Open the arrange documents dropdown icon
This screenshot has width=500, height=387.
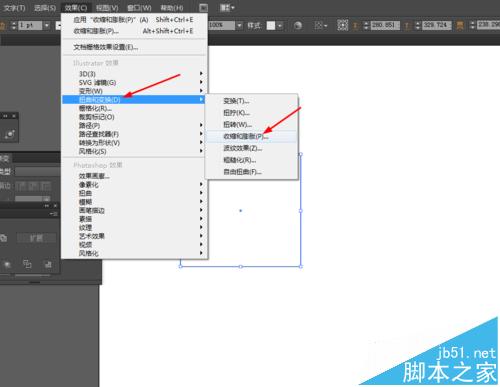pos(227,8)
